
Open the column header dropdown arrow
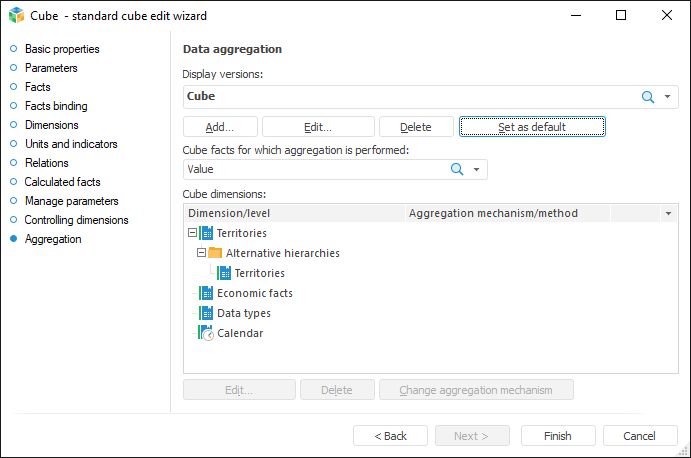click(668, 213)
